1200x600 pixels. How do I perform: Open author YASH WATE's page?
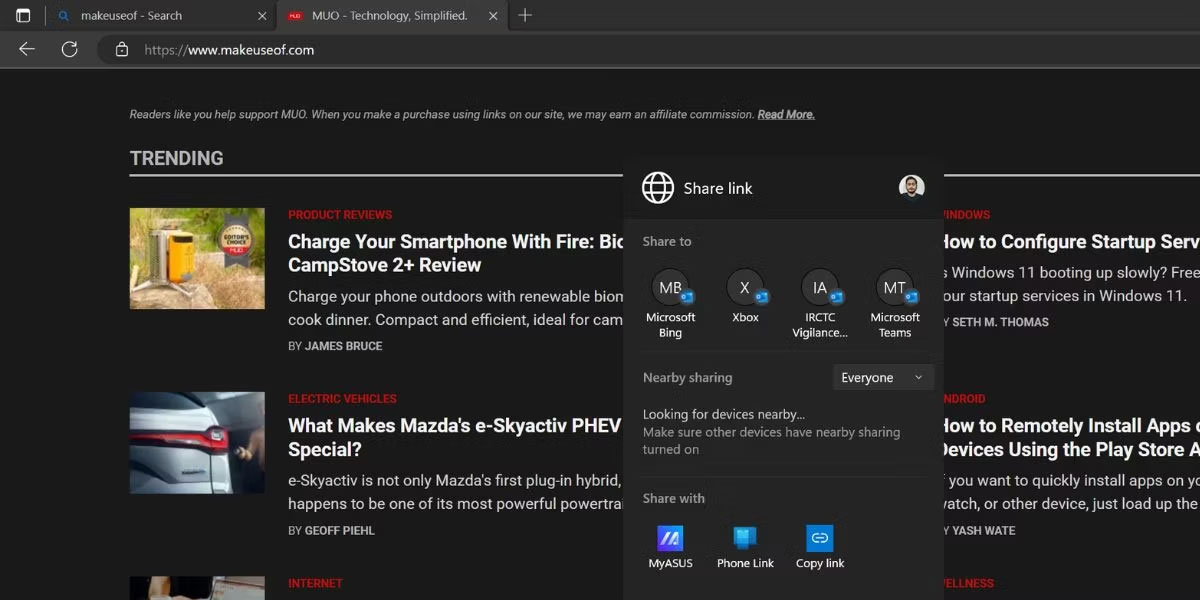point(982,530)
